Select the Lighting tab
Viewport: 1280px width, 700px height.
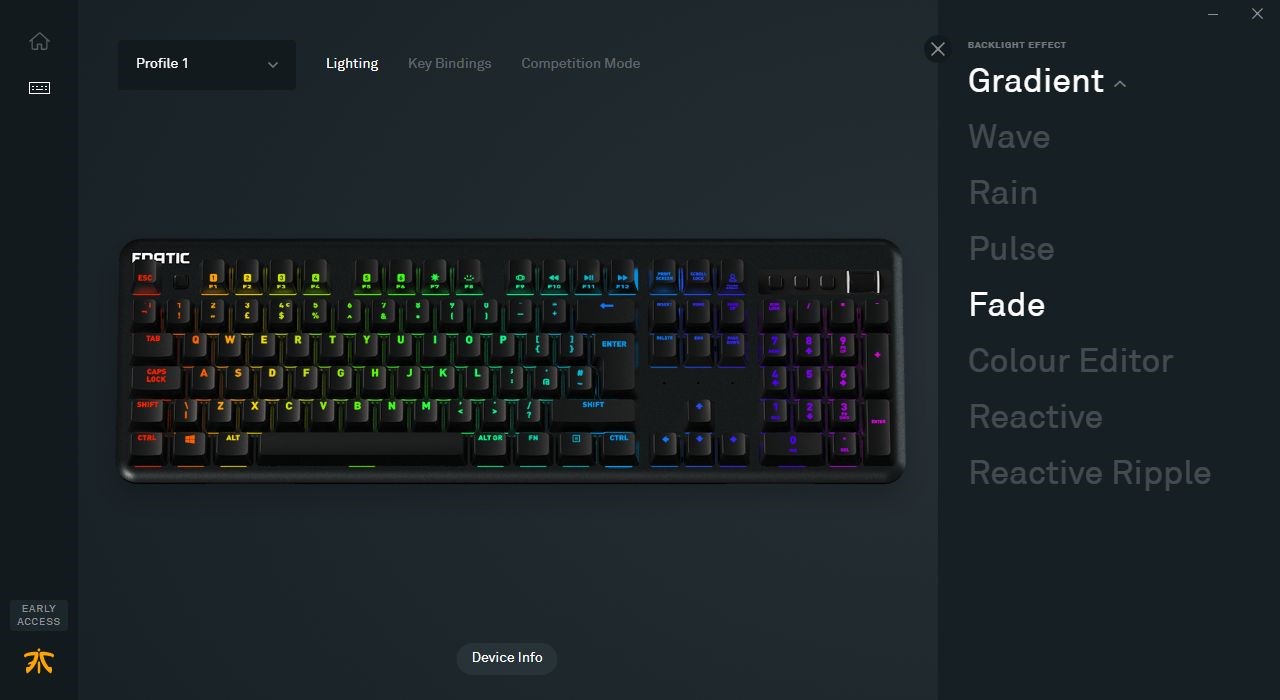(352, 63)
